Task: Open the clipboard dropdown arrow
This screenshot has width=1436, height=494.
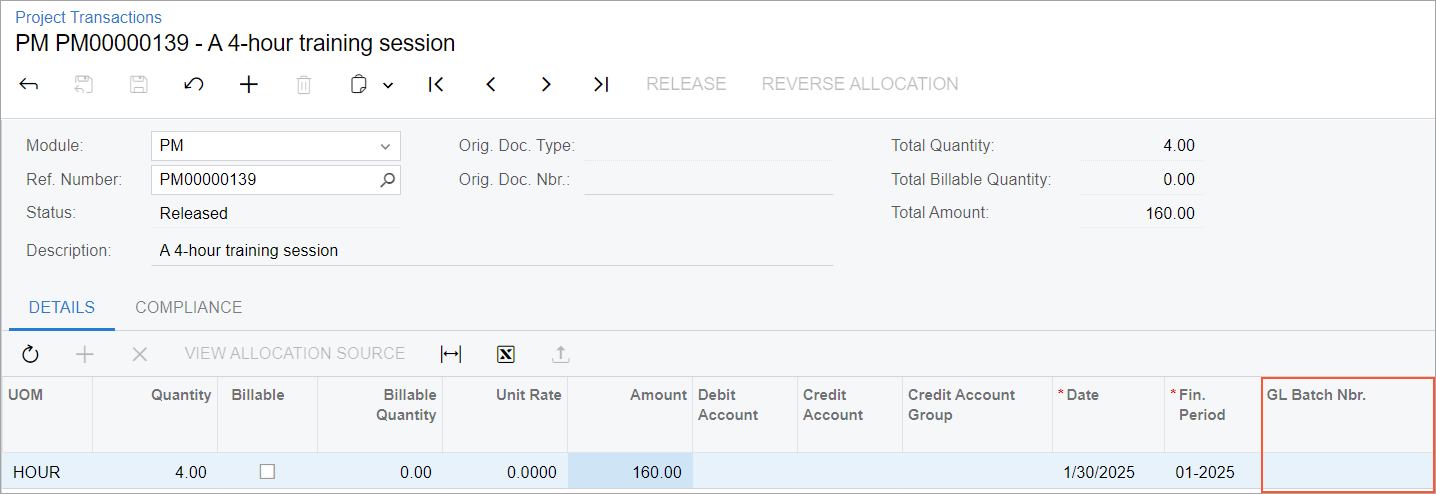Action: click(388, 85)
